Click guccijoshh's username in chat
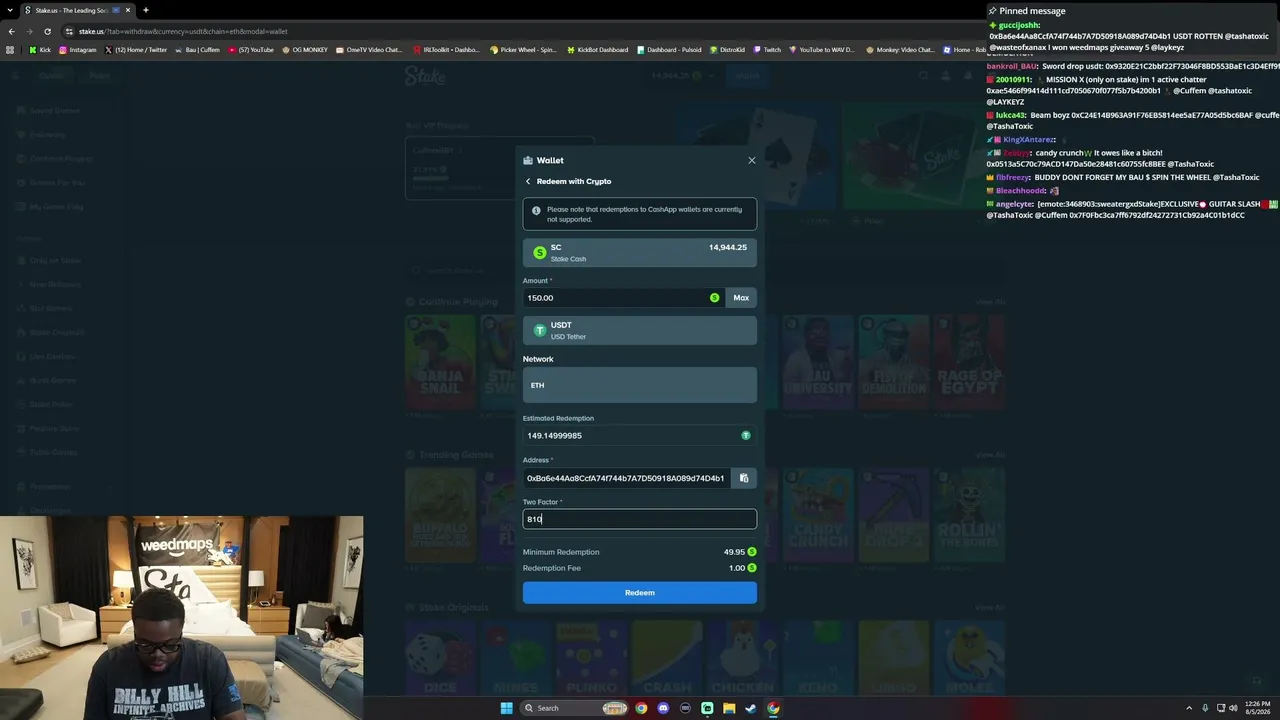 (1020, 25)
